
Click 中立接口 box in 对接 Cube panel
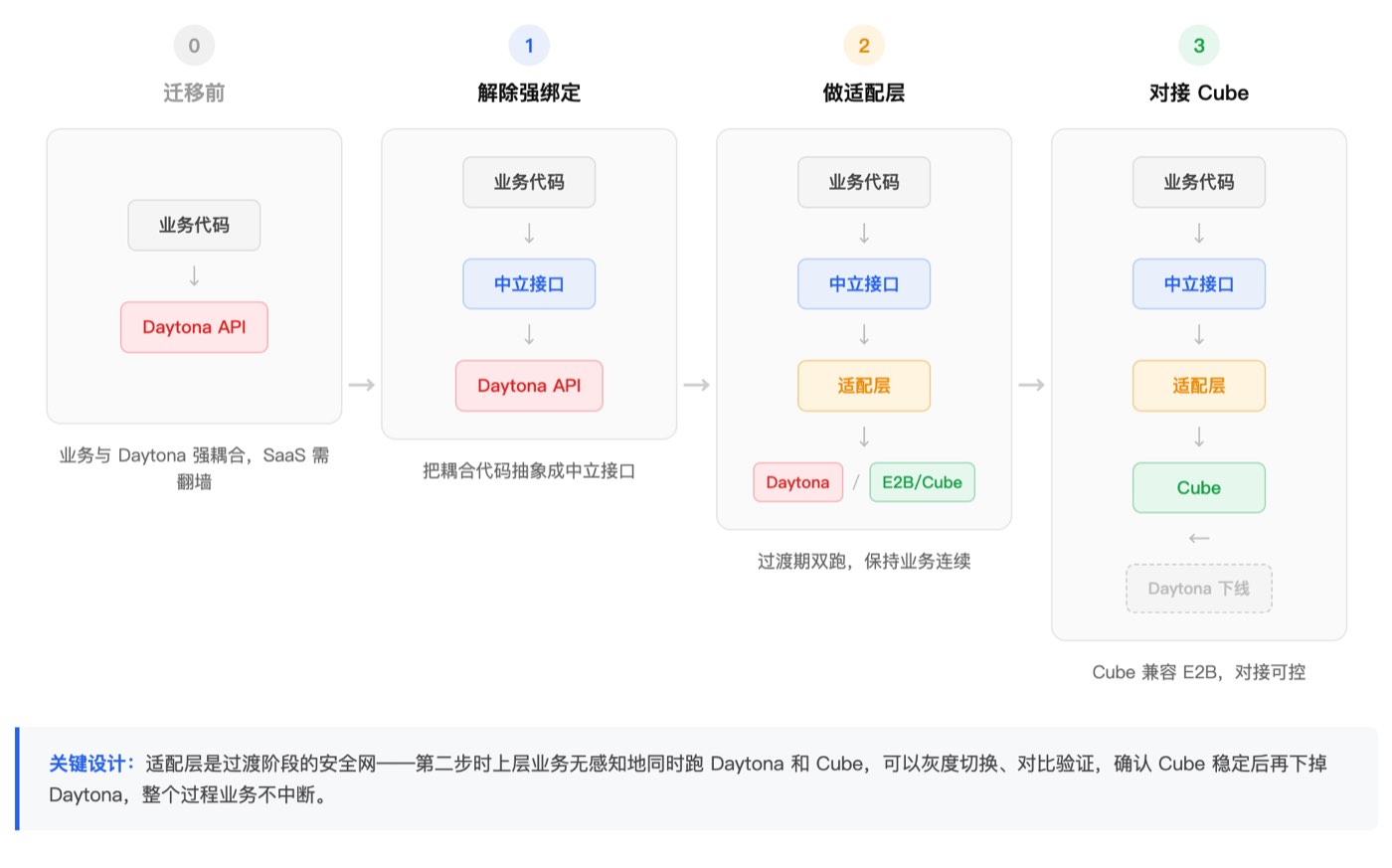1199,284
